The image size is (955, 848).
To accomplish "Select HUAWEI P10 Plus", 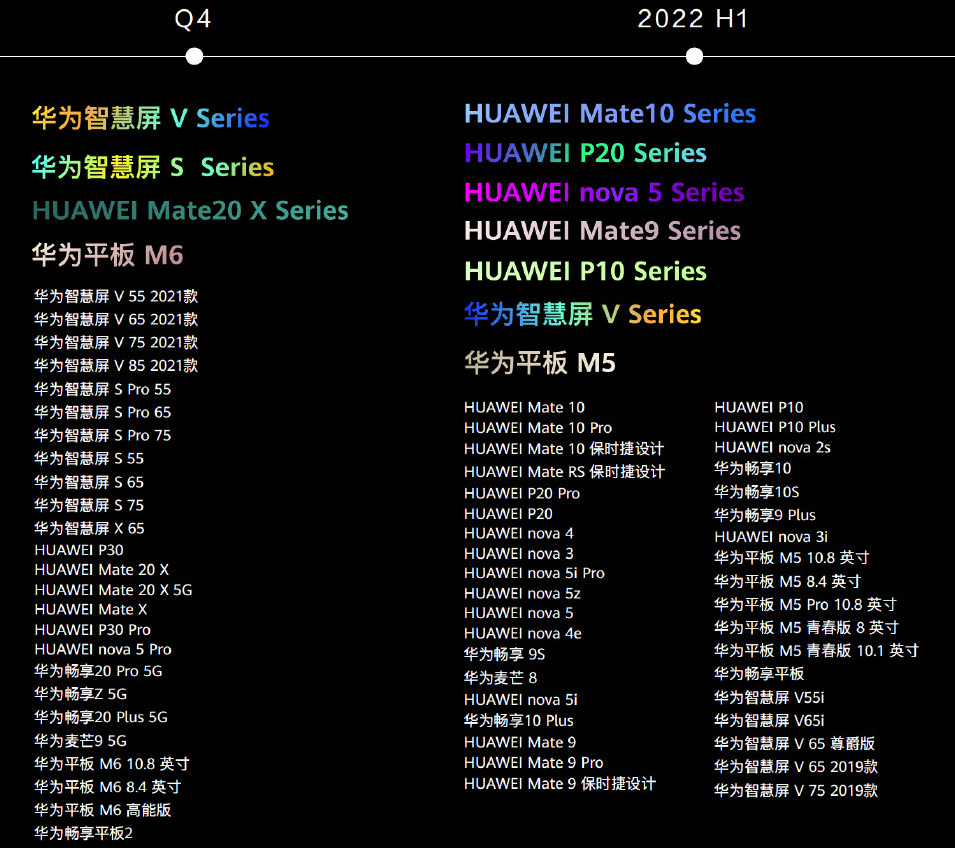I will 775,427.
